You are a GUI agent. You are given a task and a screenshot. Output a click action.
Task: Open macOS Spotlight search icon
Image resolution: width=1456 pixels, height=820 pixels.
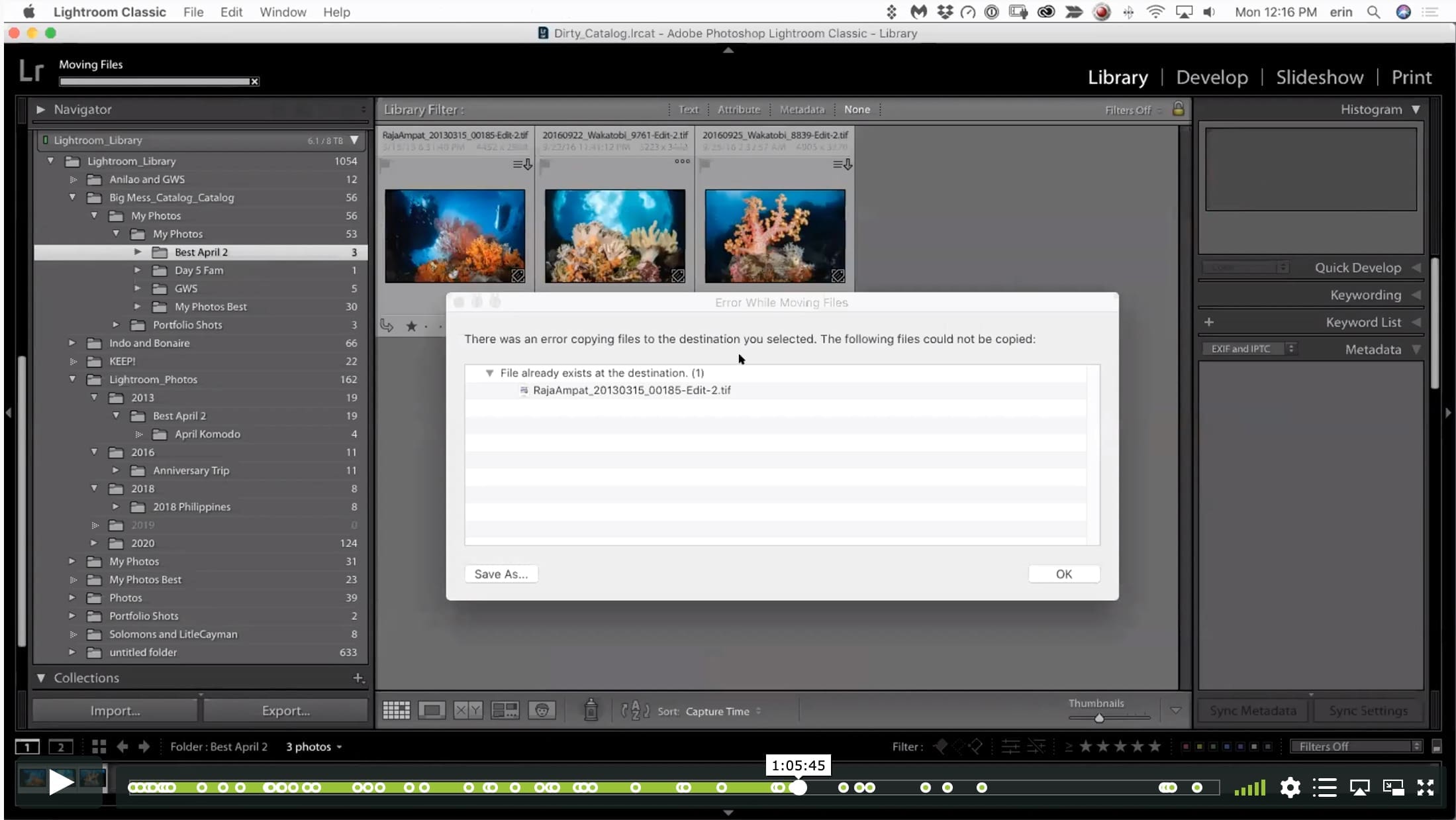(x=1374, y=12)
